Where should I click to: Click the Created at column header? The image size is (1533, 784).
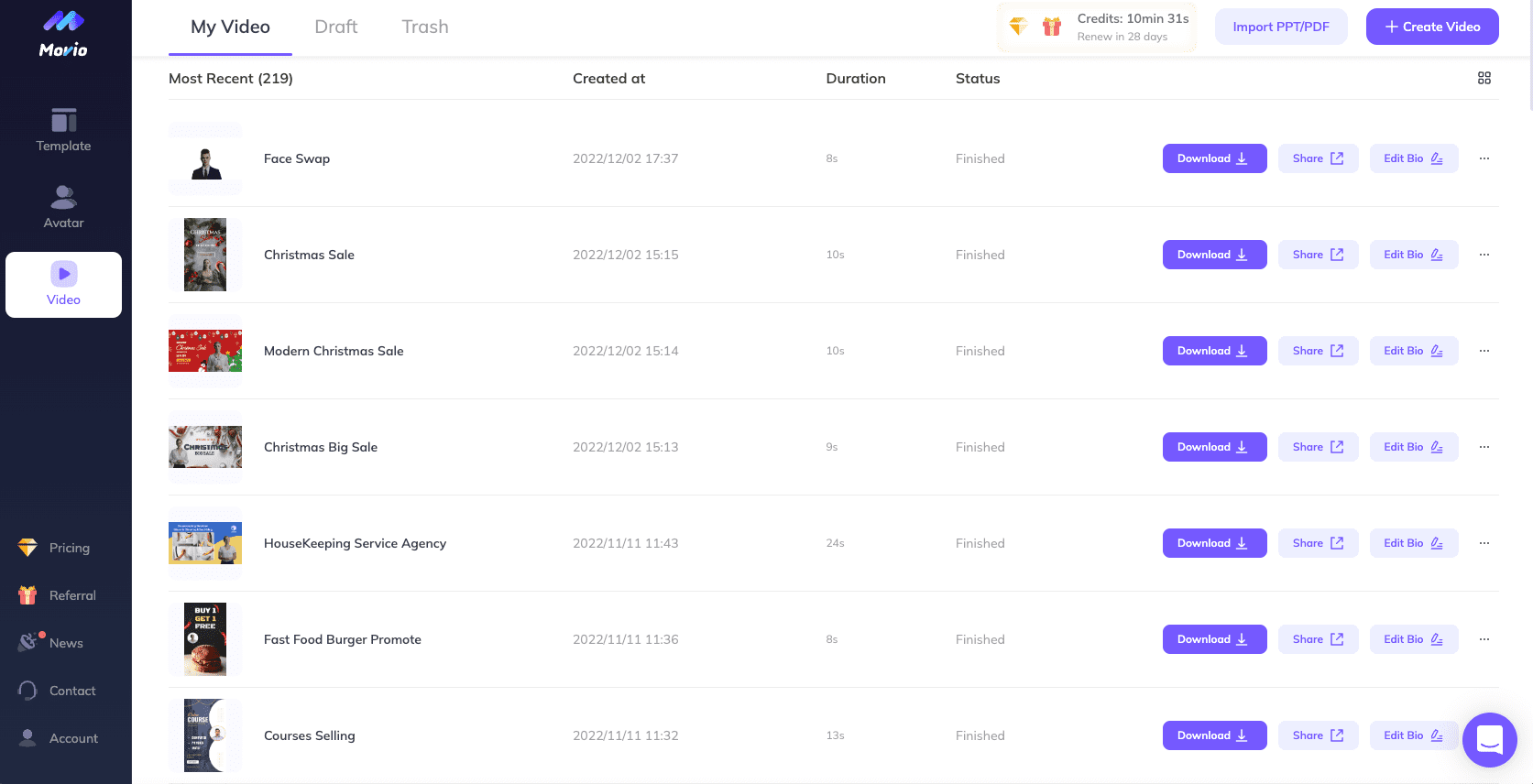pyautogui.click(x=608, y=79)
